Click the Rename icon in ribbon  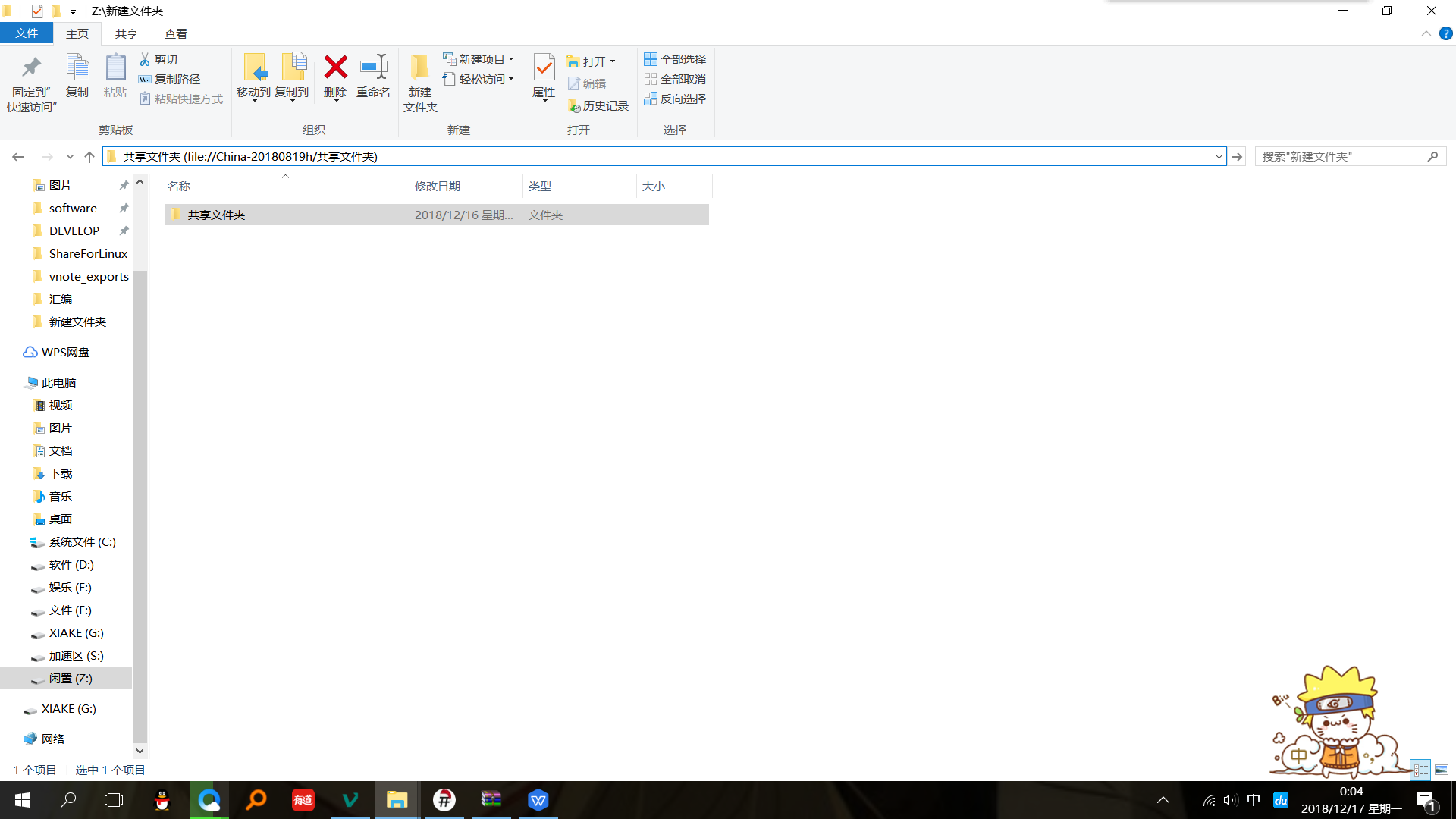coord(373,68)
